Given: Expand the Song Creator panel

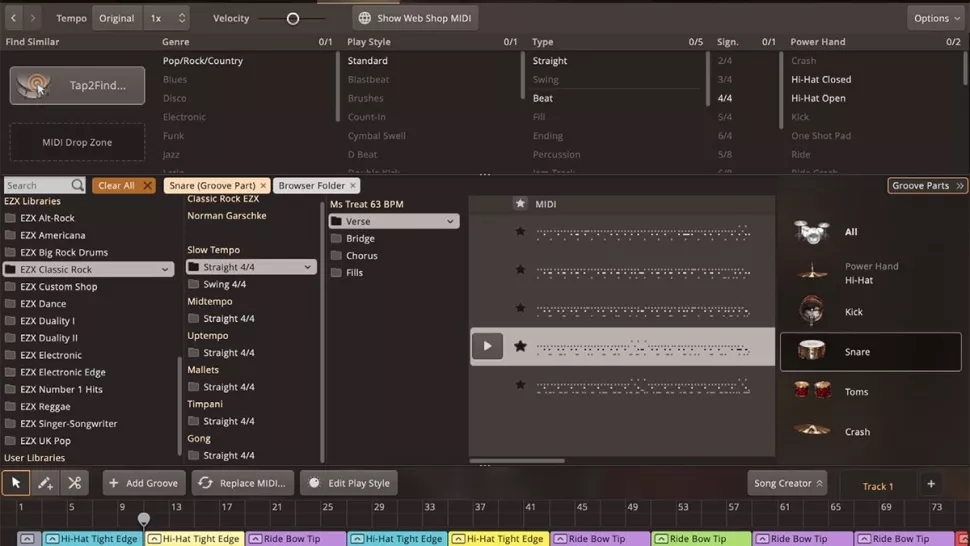Looking at the screenshot, I should click(787, 483).
